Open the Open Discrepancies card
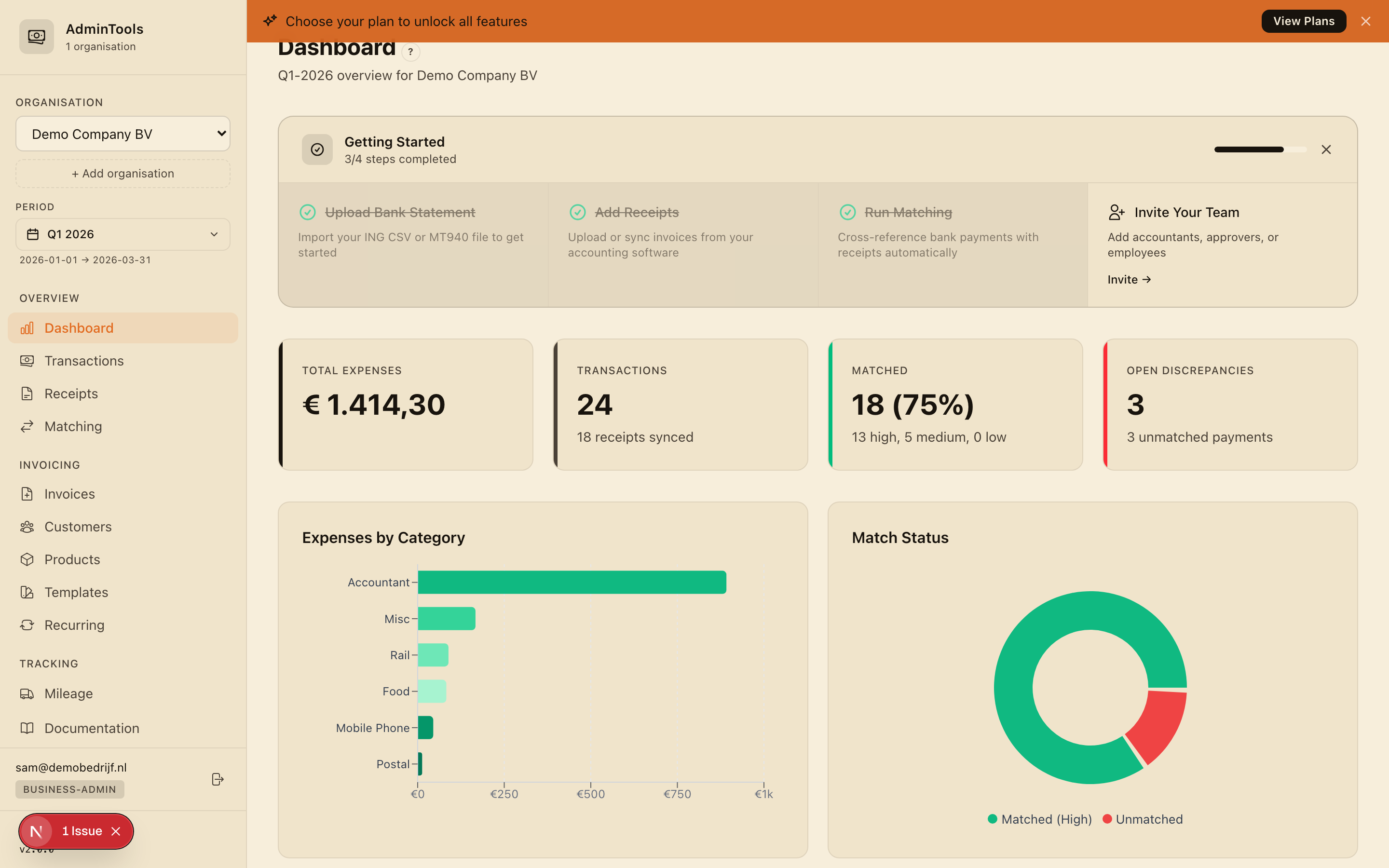This screenshot has height=868, width=1389. (x=1230, y=404)
